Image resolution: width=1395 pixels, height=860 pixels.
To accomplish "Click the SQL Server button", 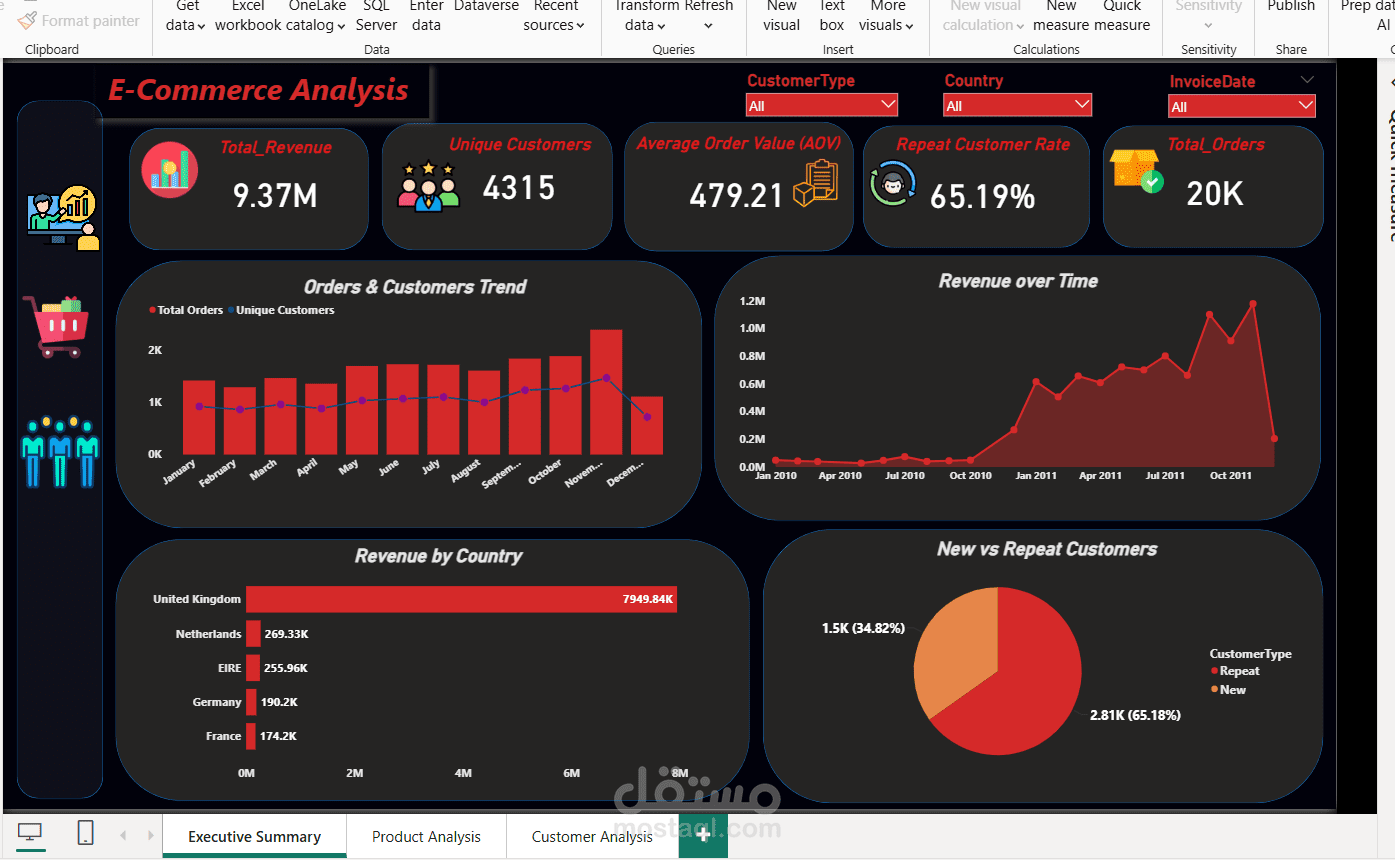I will click(x=377, y=16).
